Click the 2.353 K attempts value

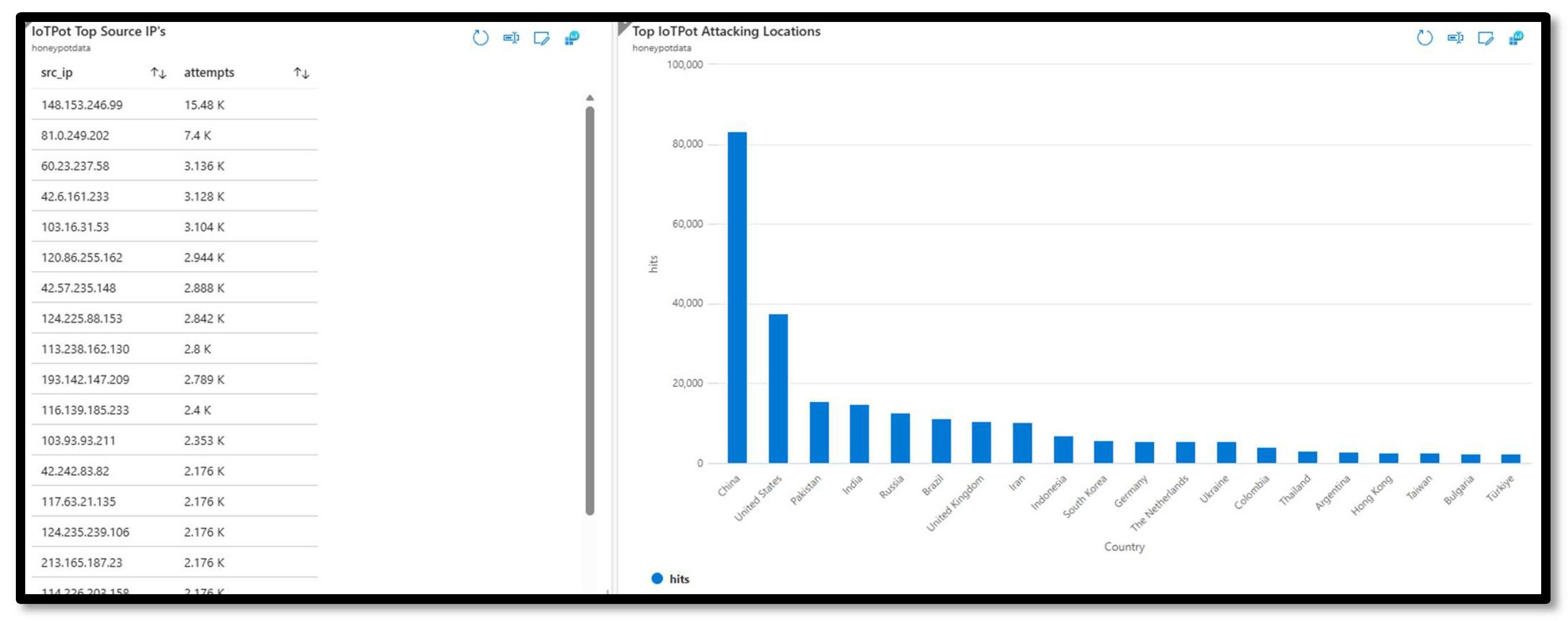[x=204, y=441]
